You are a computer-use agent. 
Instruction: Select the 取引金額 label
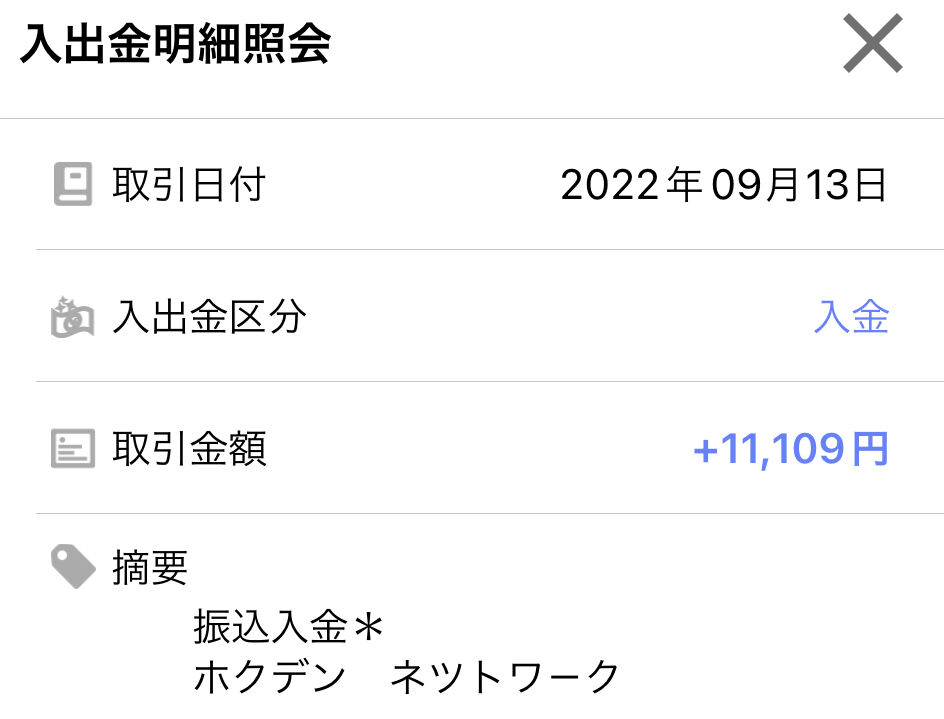tap(188, 449)
